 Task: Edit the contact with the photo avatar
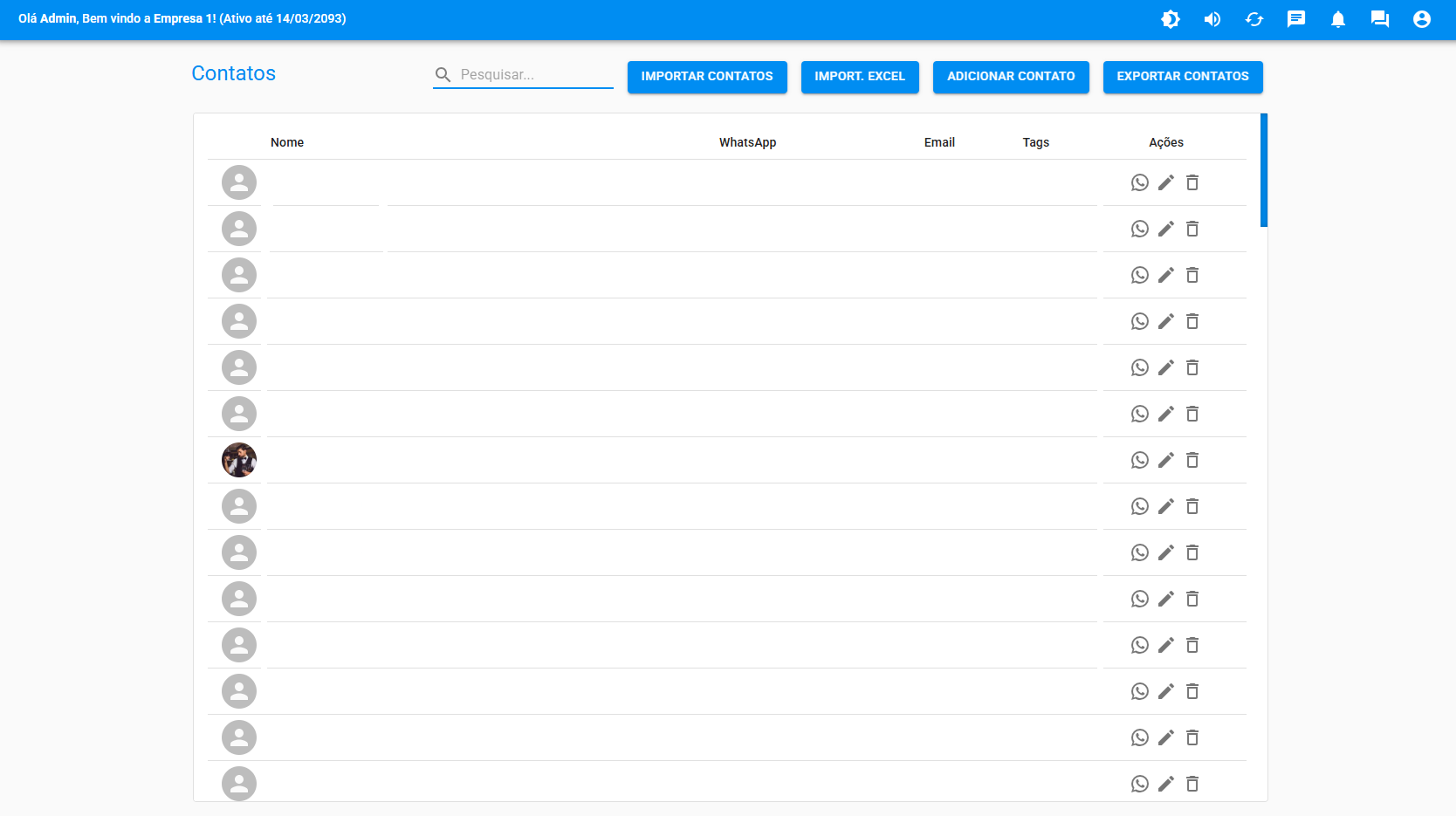pos(1166,460)
